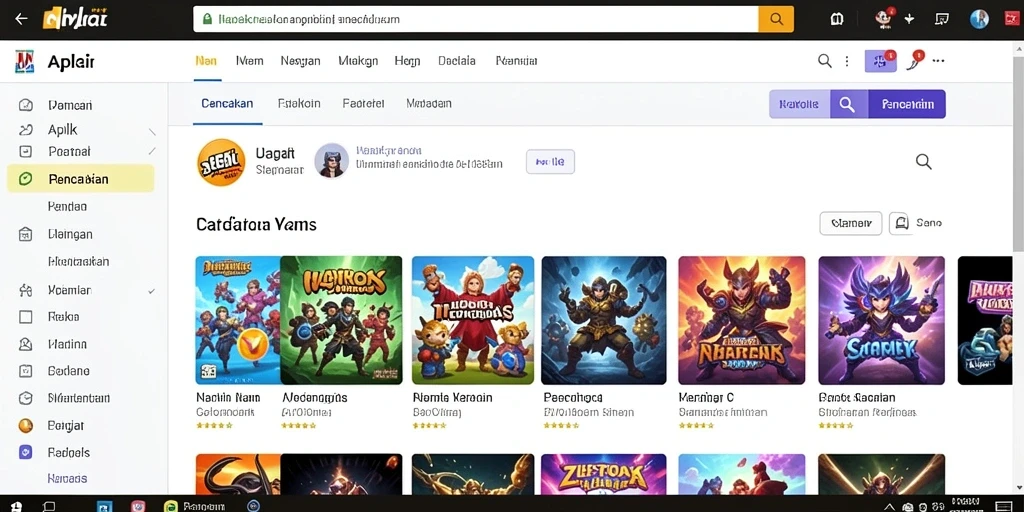1024x512 pixels.
Task: Click into the browser address bar
Action: 475,20
